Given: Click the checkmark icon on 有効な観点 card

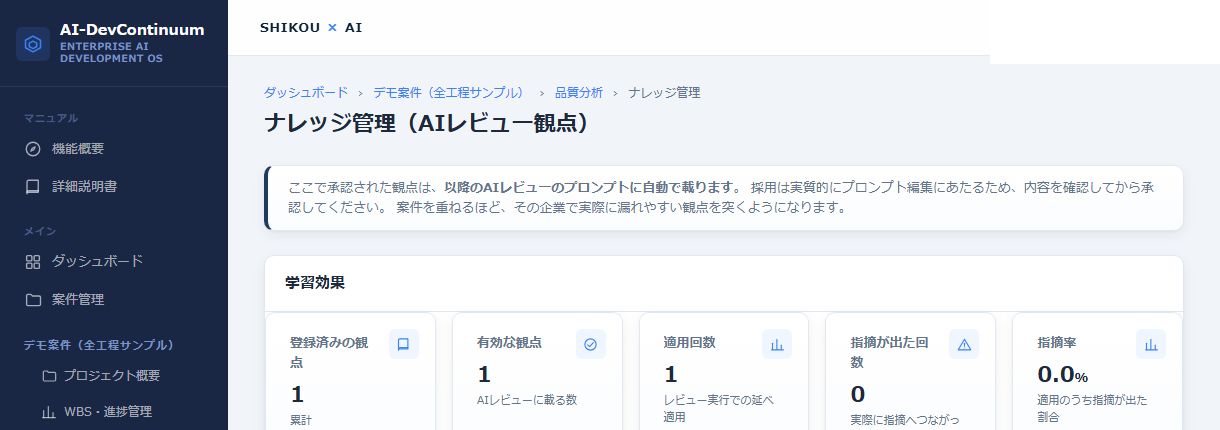Looking at the screenshot, I should [x=590, y=344].
